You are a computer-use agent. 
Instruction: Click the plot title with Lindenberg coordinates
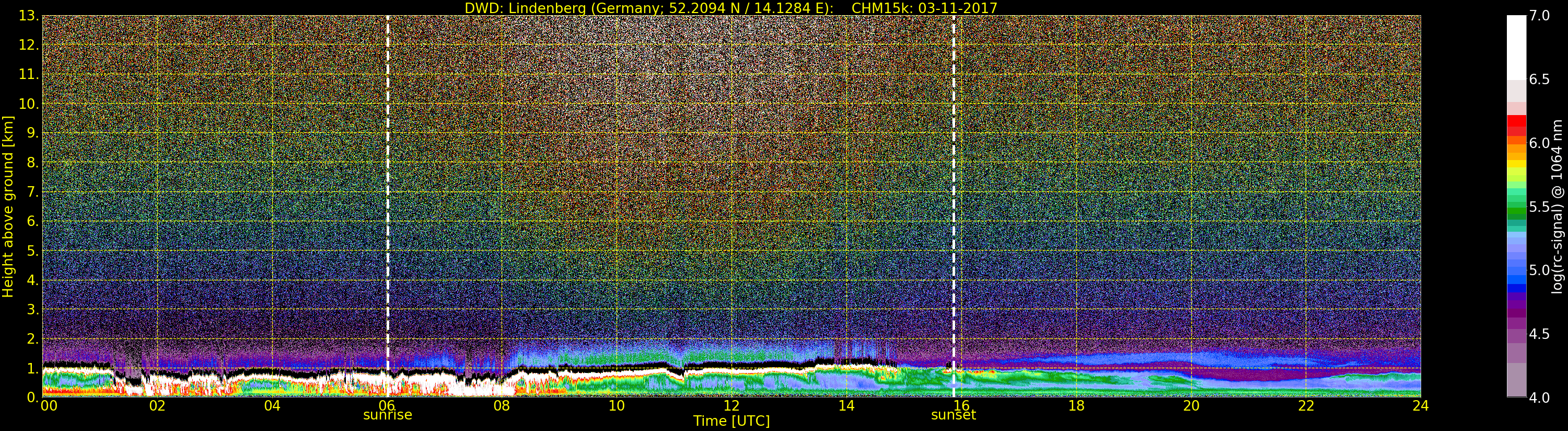pos(730,8)
